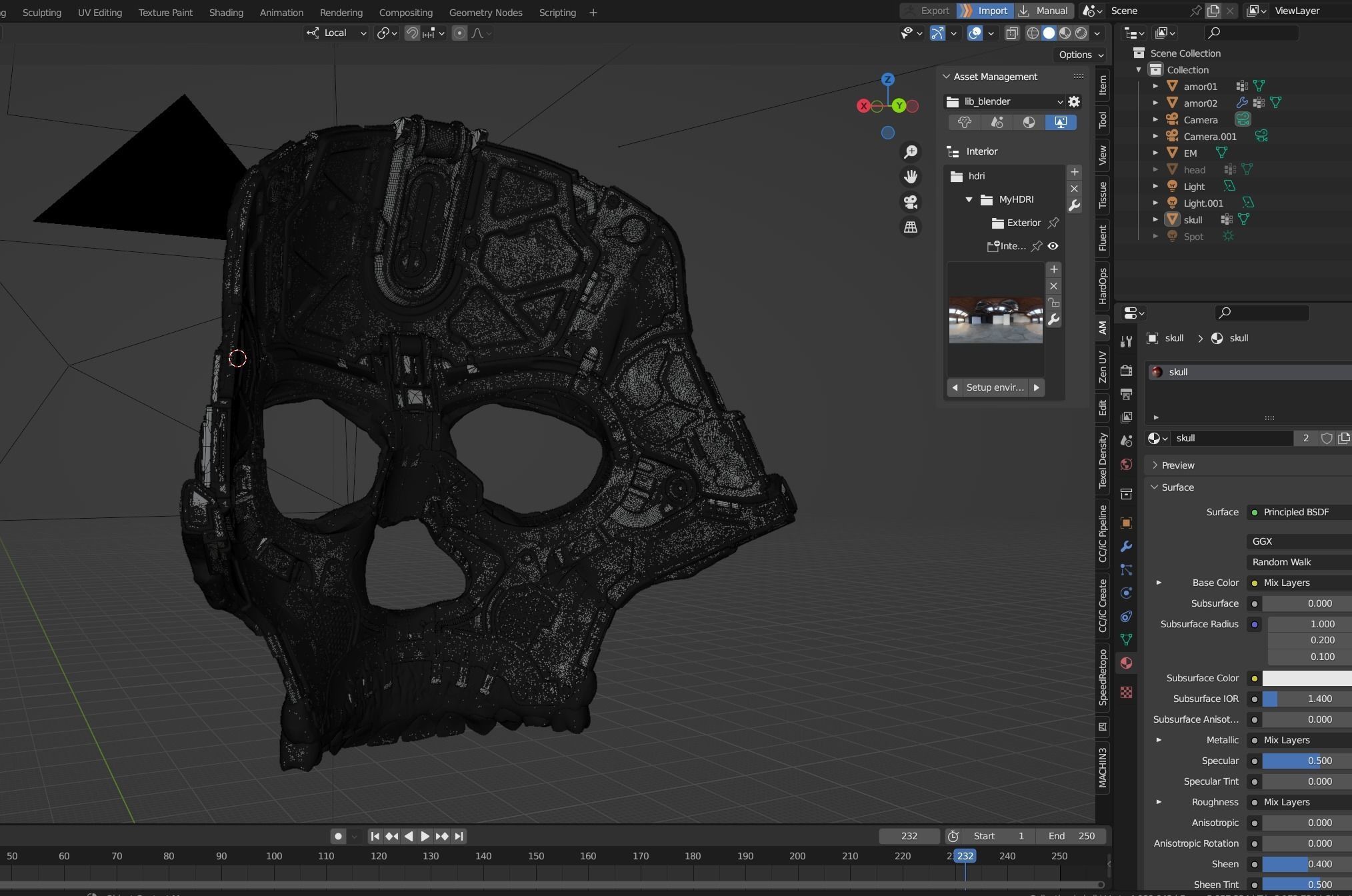This screenshot has width=1352, height=896.
Task: Open the Object Data mesh properties tab
Action: tap(1126, 640)
